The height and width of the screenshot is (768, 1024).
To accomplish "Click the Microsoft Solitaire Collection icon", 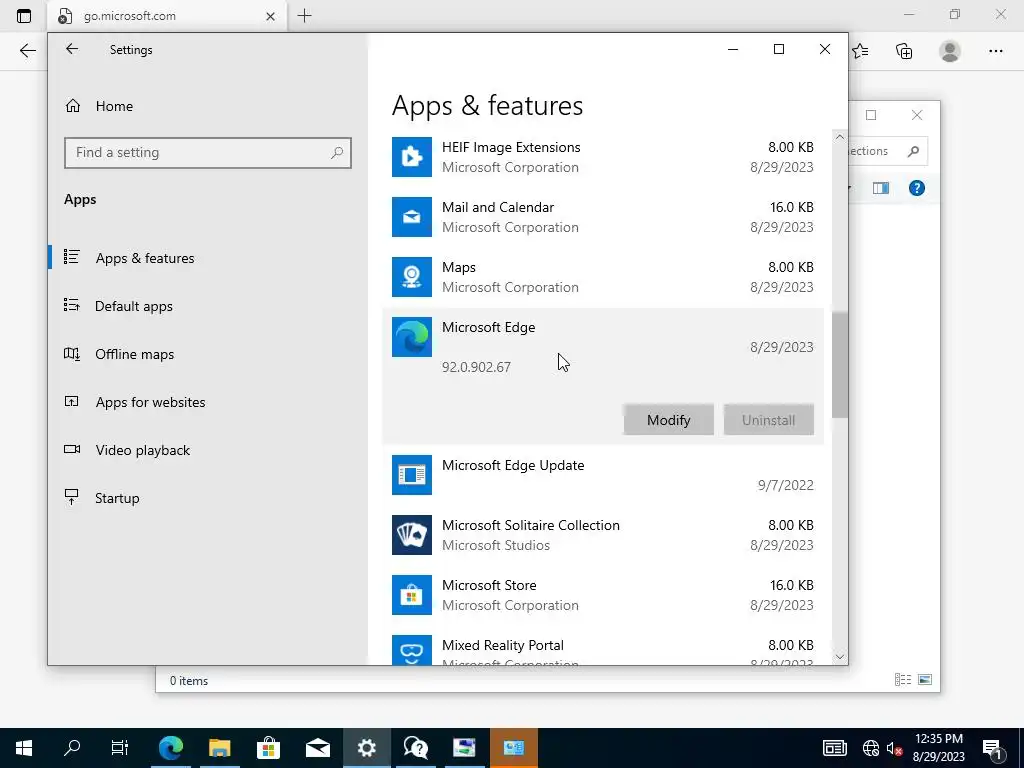I will [411, 535].
